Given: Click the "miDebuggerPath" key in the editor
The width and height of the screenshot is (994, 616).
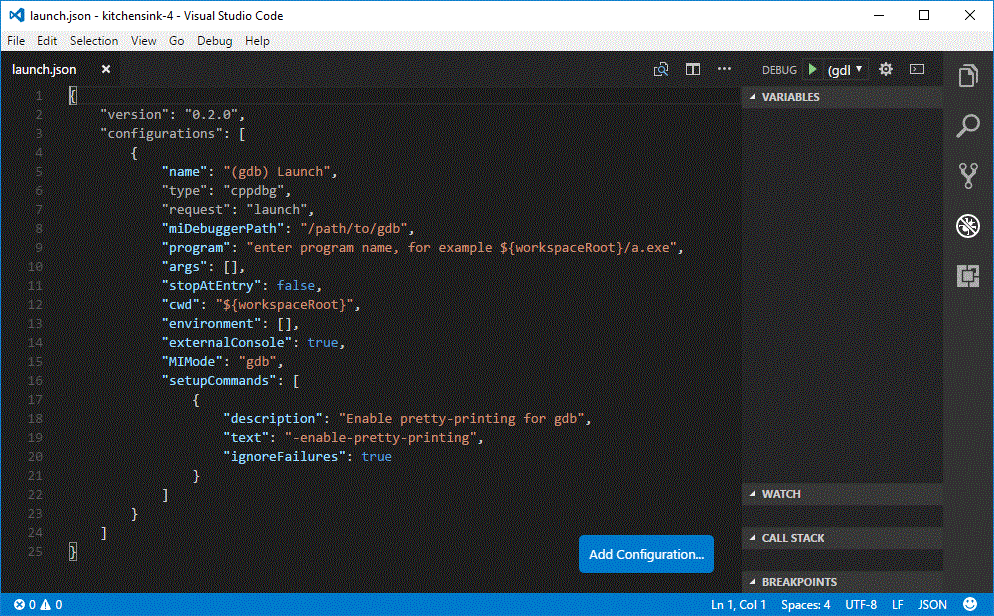Looking at the screenshot, I should coord(223,229).
